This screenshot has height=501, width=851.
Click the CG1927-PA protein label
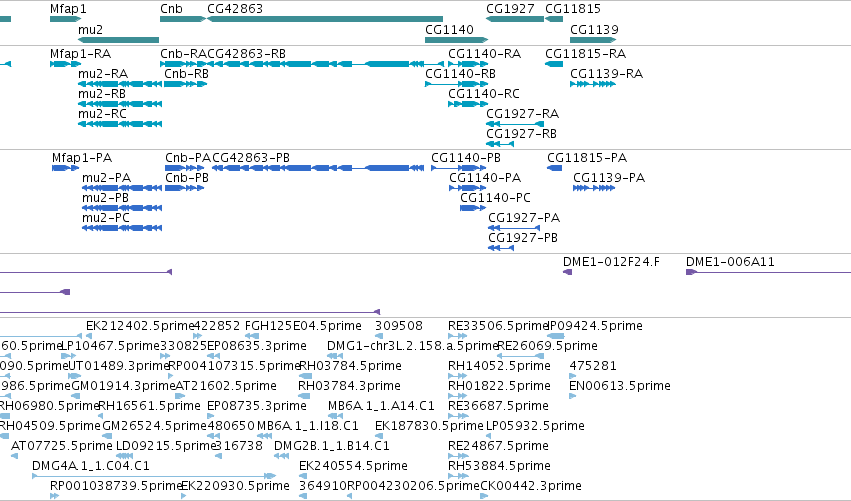[x=524, y=218]
